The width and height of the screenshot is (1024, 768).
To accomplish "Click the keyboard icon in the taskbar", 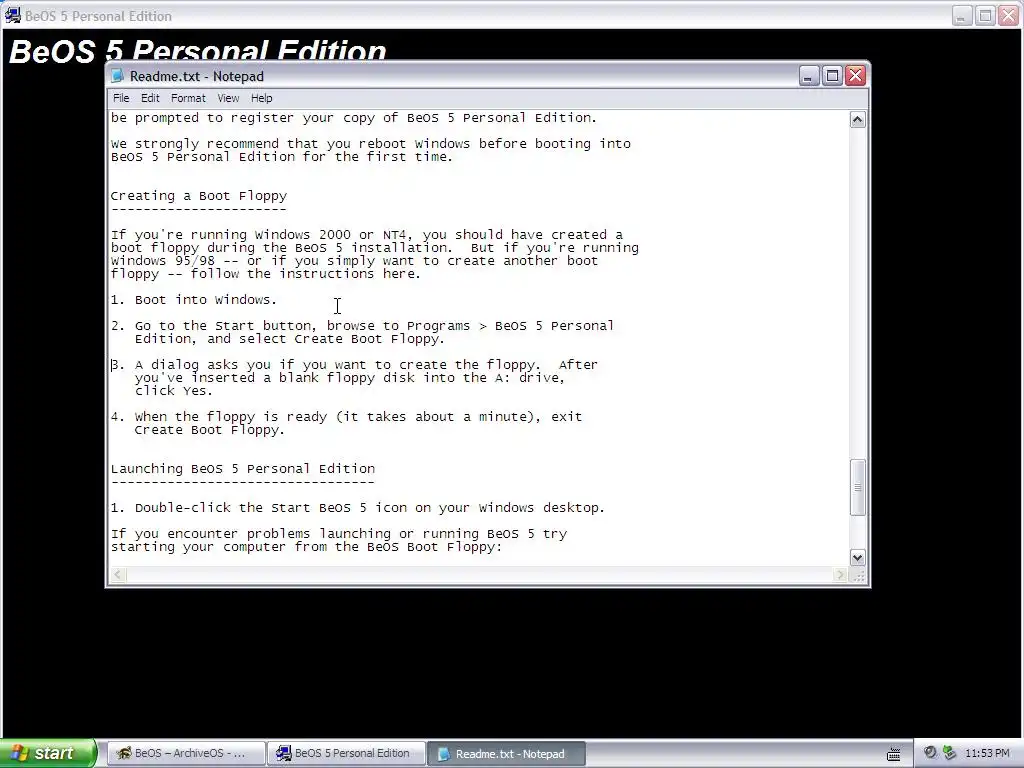I will [894, 754].
